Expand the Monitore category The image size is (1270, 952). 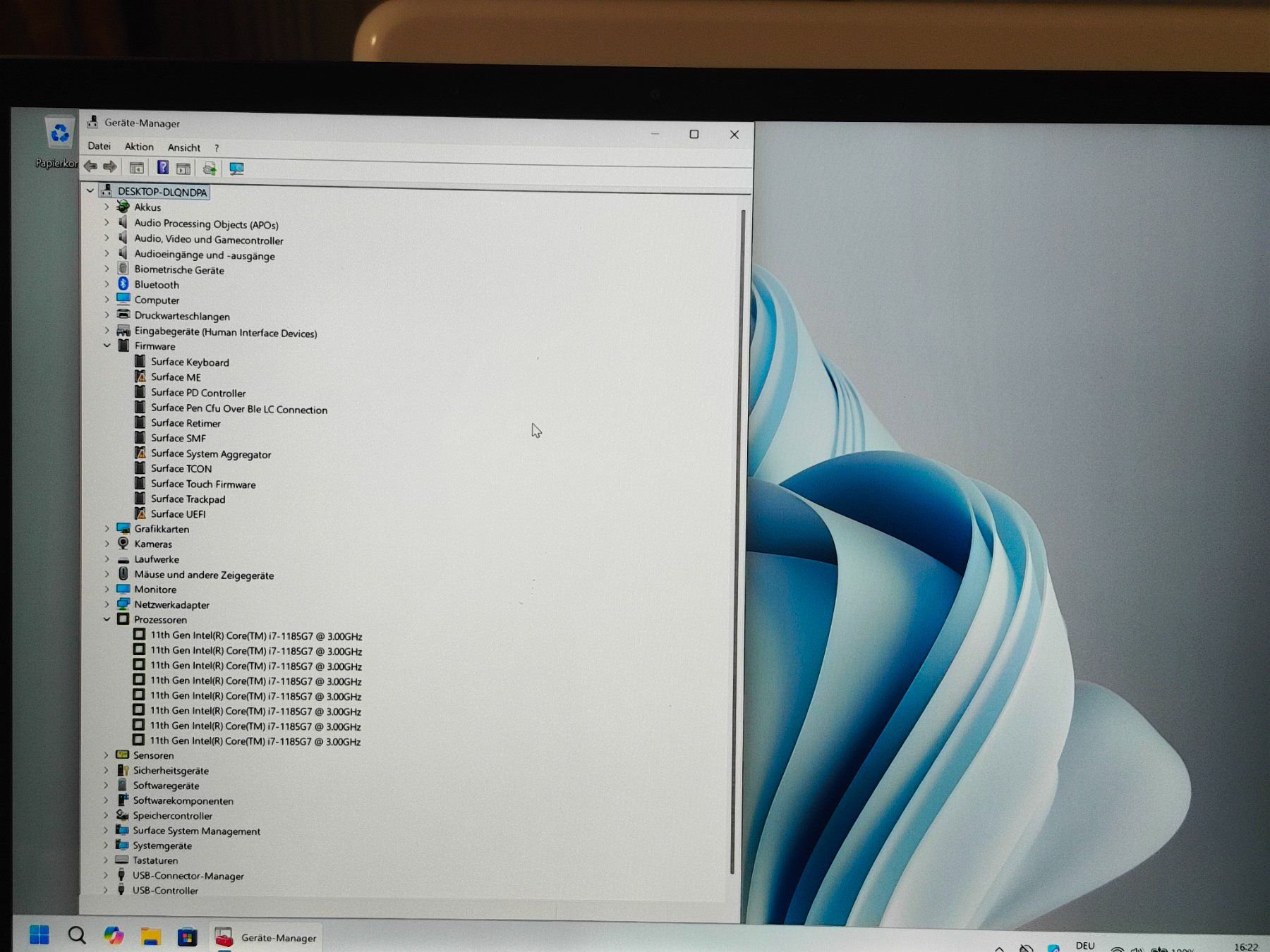click(x=107, y=589)
